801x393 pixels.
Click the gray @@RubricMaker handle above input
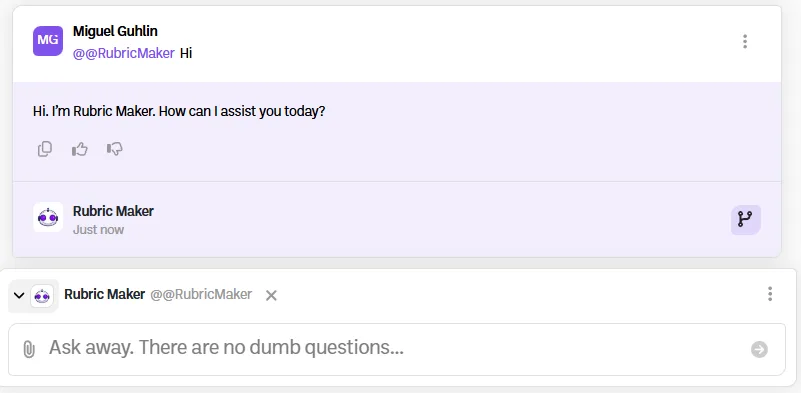click(x=201, y=294)
